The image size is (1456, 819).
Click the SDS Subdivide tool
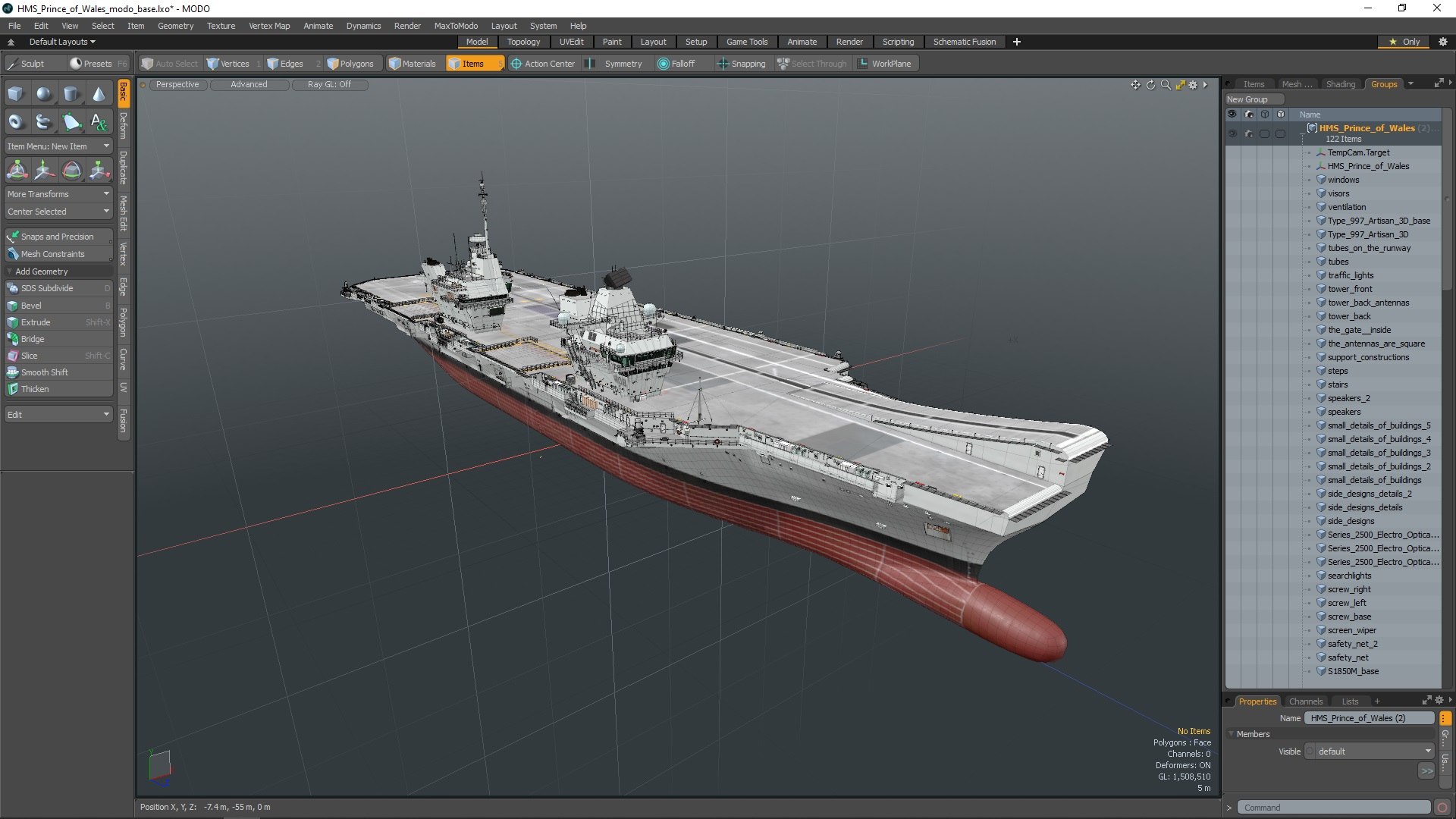[58, 288]
